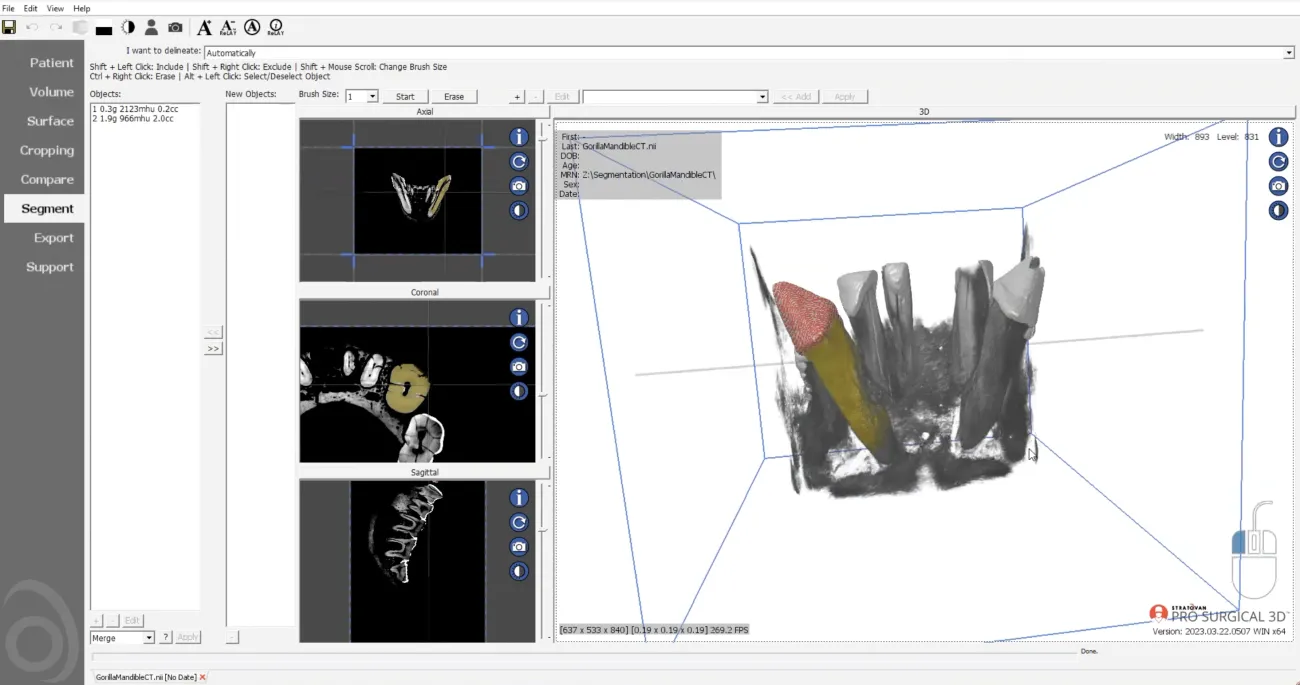Screen dimensions: 1300x685
Task: Click the person silhouette icon in toolbar
Action: [x=151, y=27]
